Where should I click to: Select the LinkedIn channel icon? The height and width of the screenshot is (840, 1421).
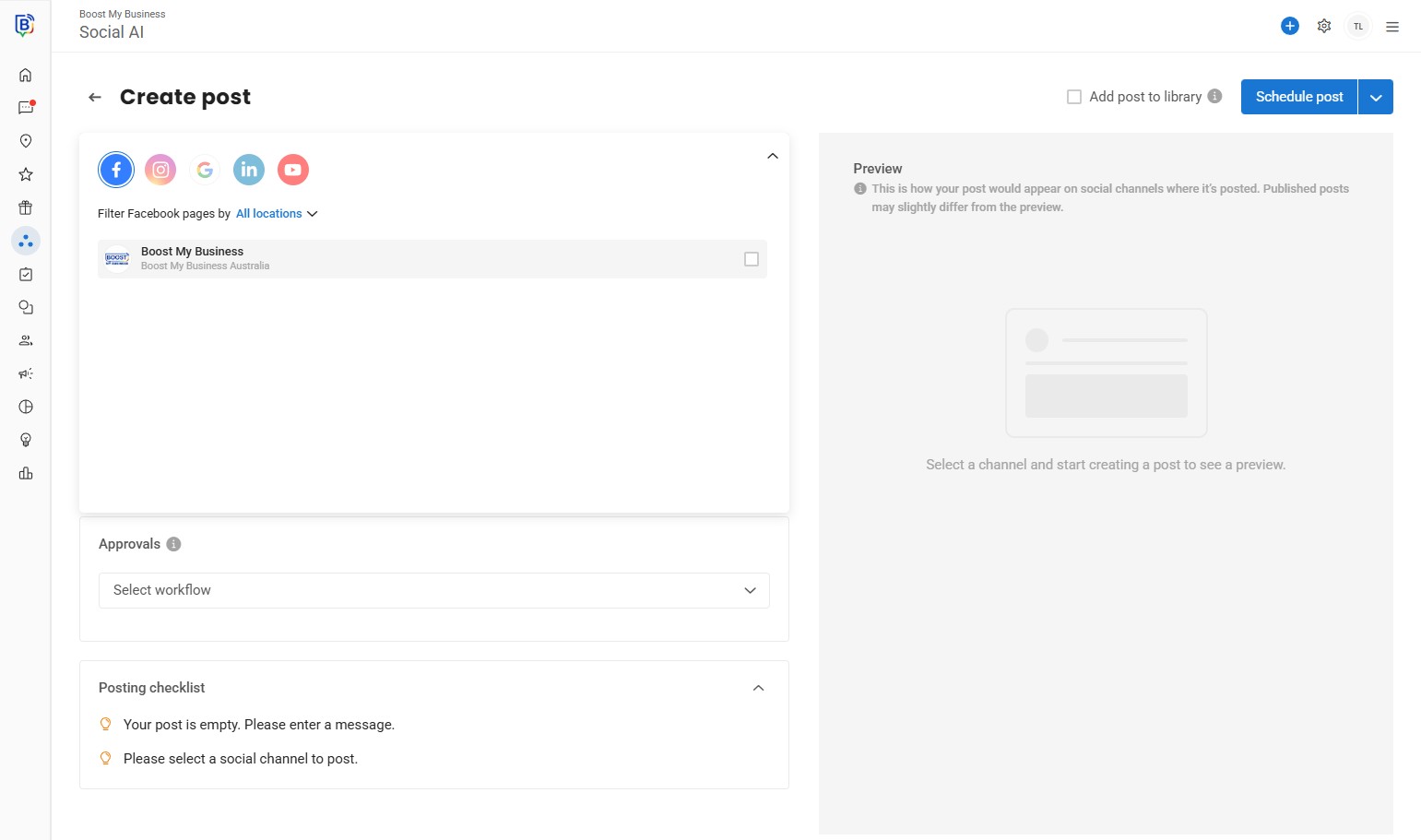249,170
